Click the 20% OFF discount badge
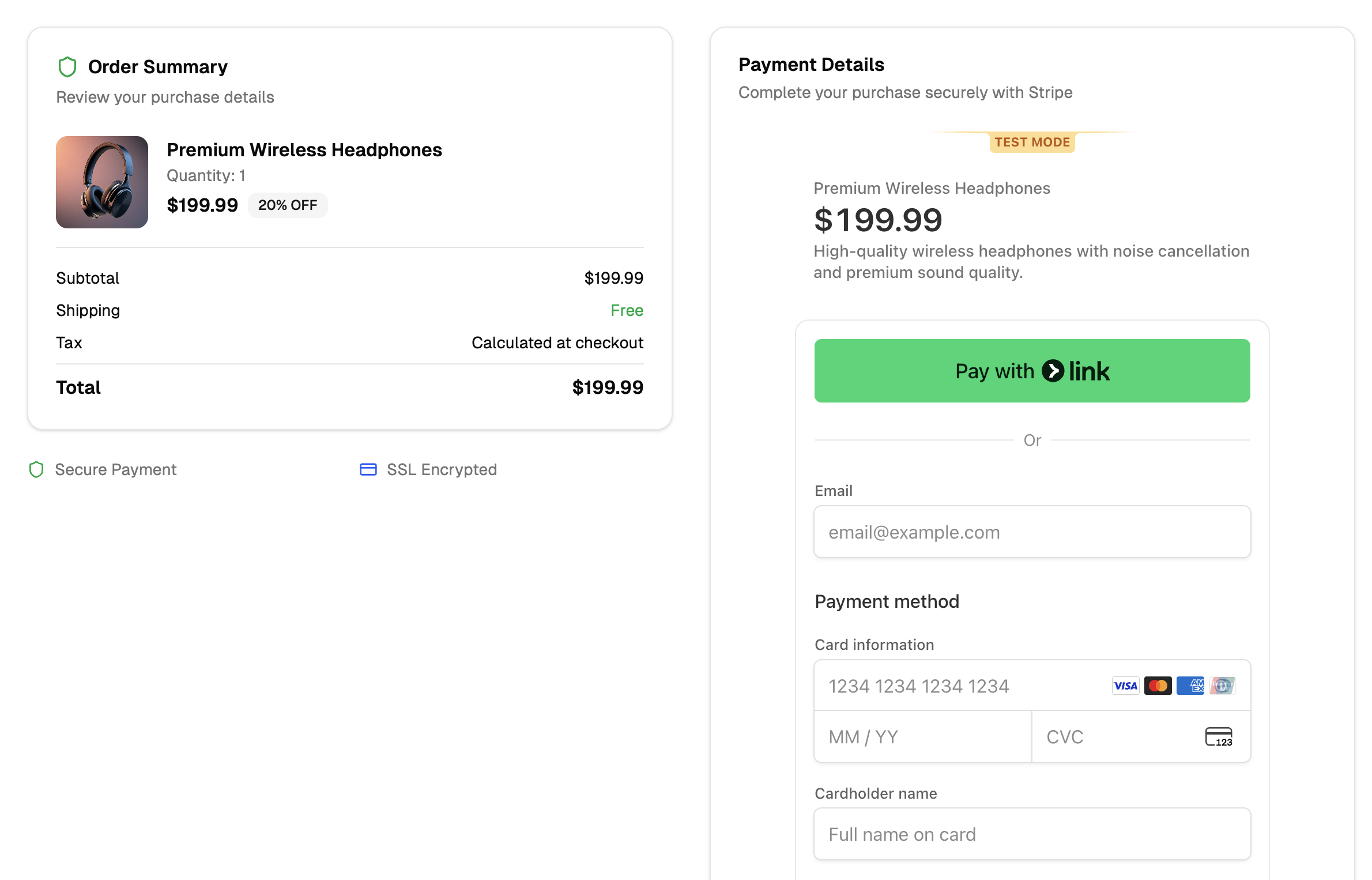Screen dimensions: 1372x880 tap(287, 205)
